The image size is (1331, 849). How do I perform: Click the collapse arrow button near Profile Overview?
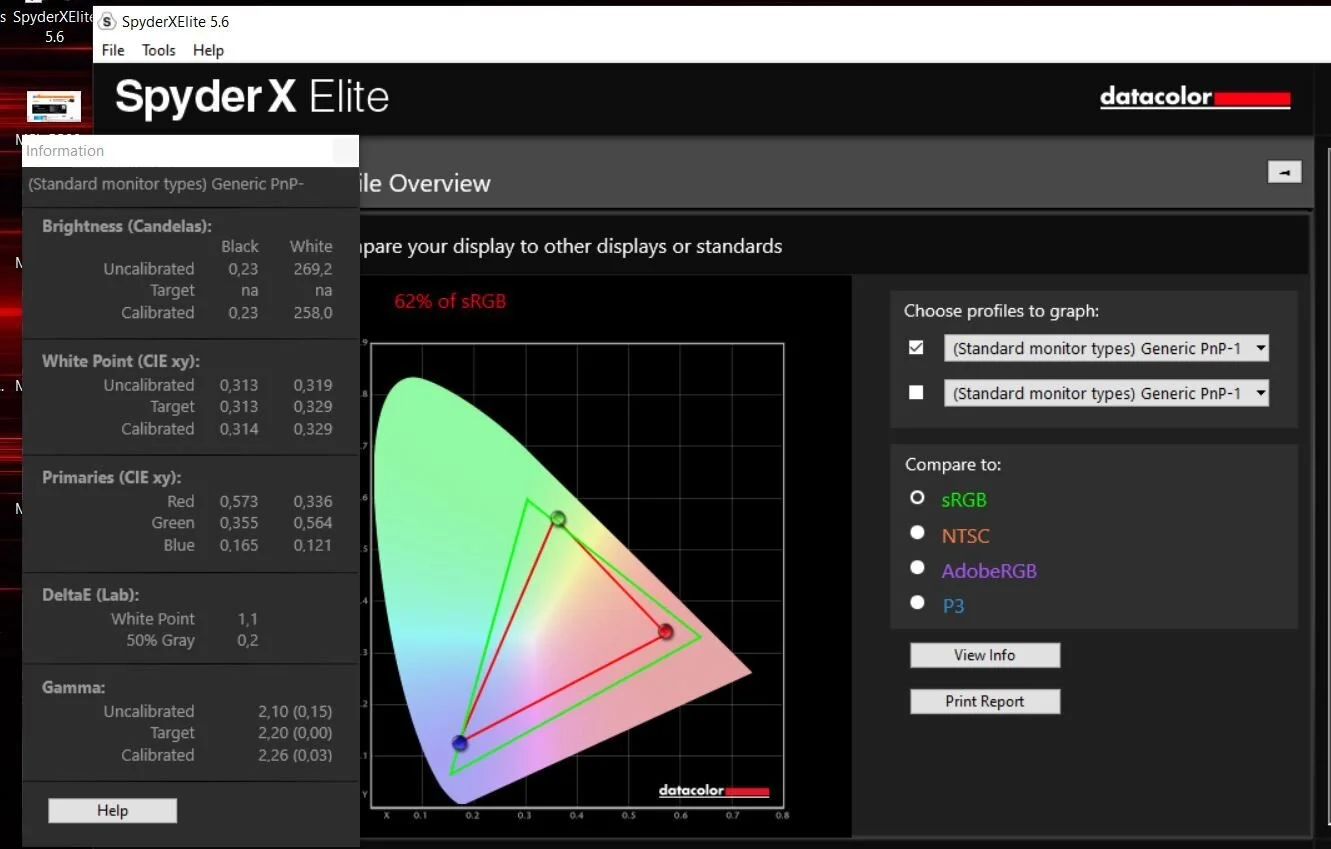pos(1284,172)
